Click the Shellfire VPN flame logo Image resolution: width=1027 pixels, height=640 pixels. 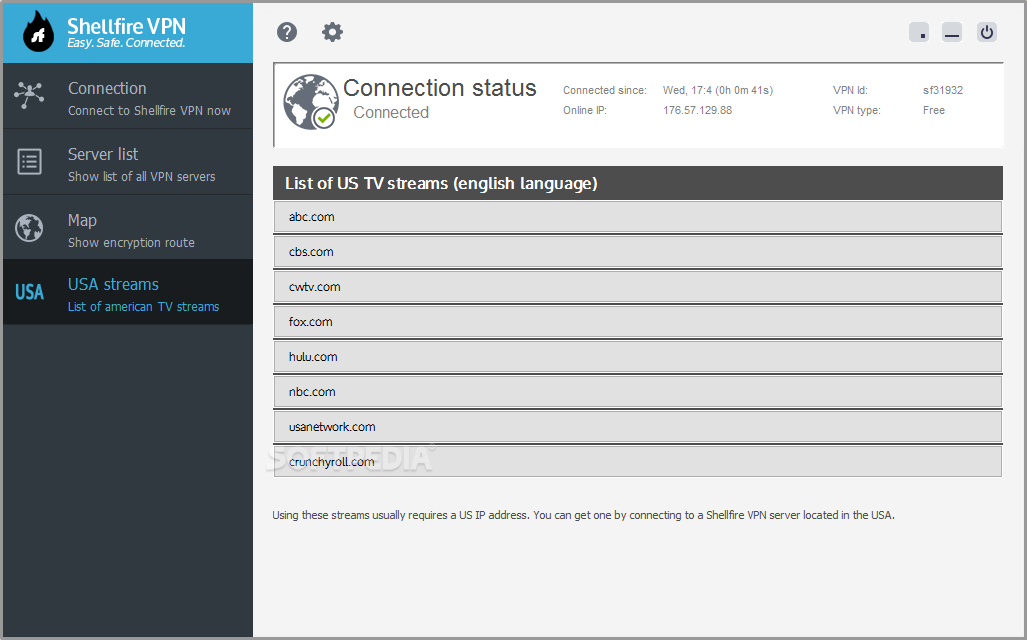[38, 32]
